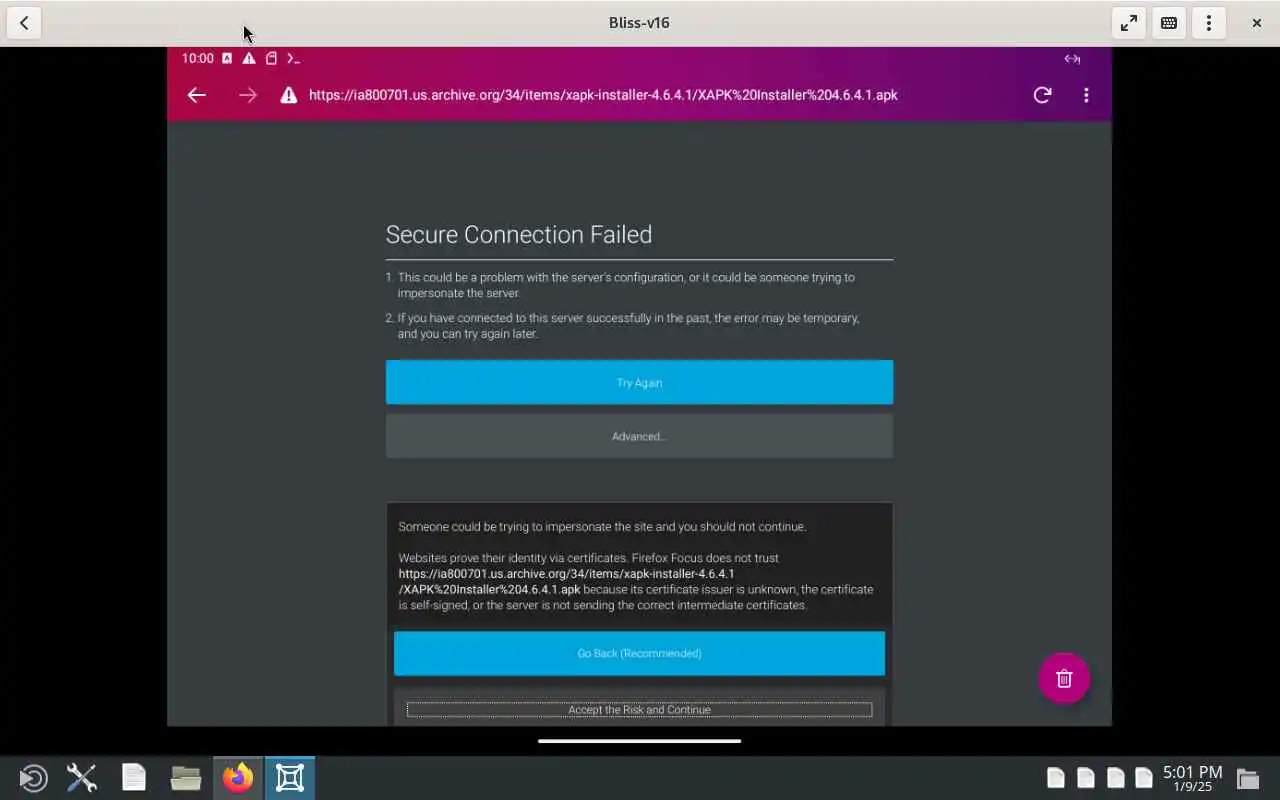The height and width of the screenshot is (800, 1280).
Task: Go back to the previous page in Firefox Focus
Action: point(196,95)
